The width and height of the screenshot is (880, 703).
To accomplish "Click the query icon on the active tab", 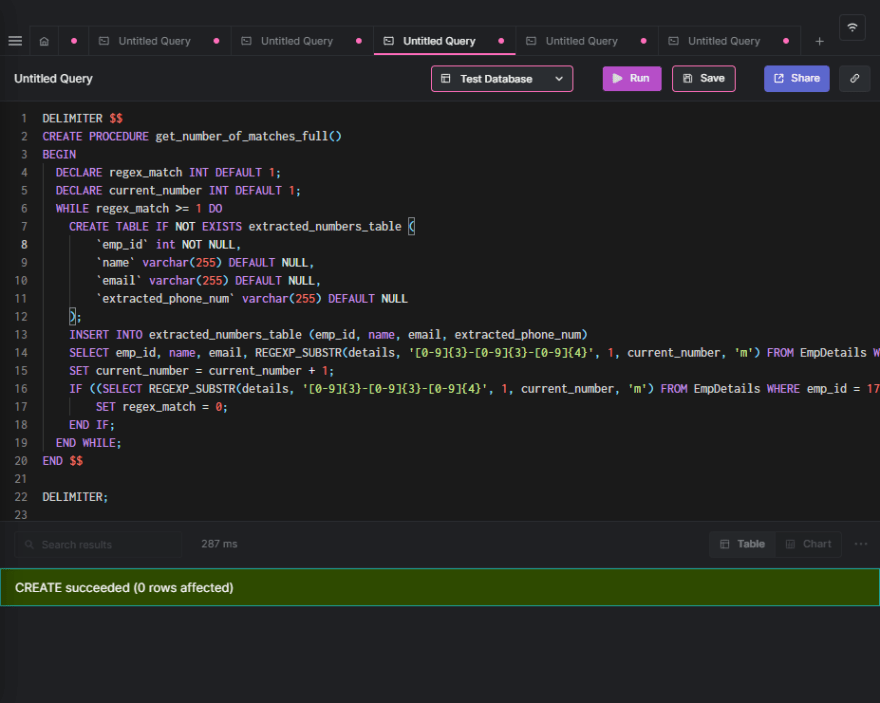I will pos(388,41).
